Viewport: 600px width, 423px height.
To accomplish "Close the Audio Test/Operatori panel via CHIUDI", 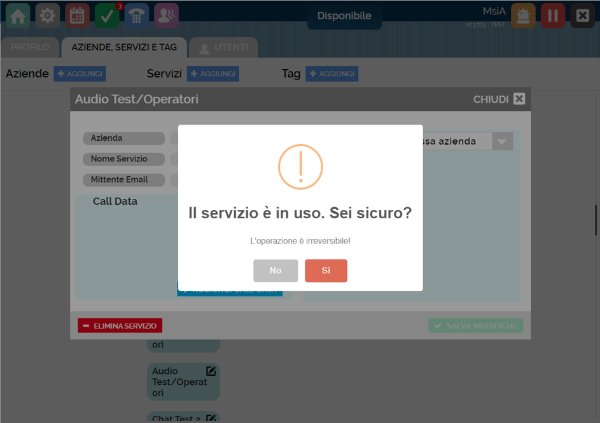I will 499,99.
